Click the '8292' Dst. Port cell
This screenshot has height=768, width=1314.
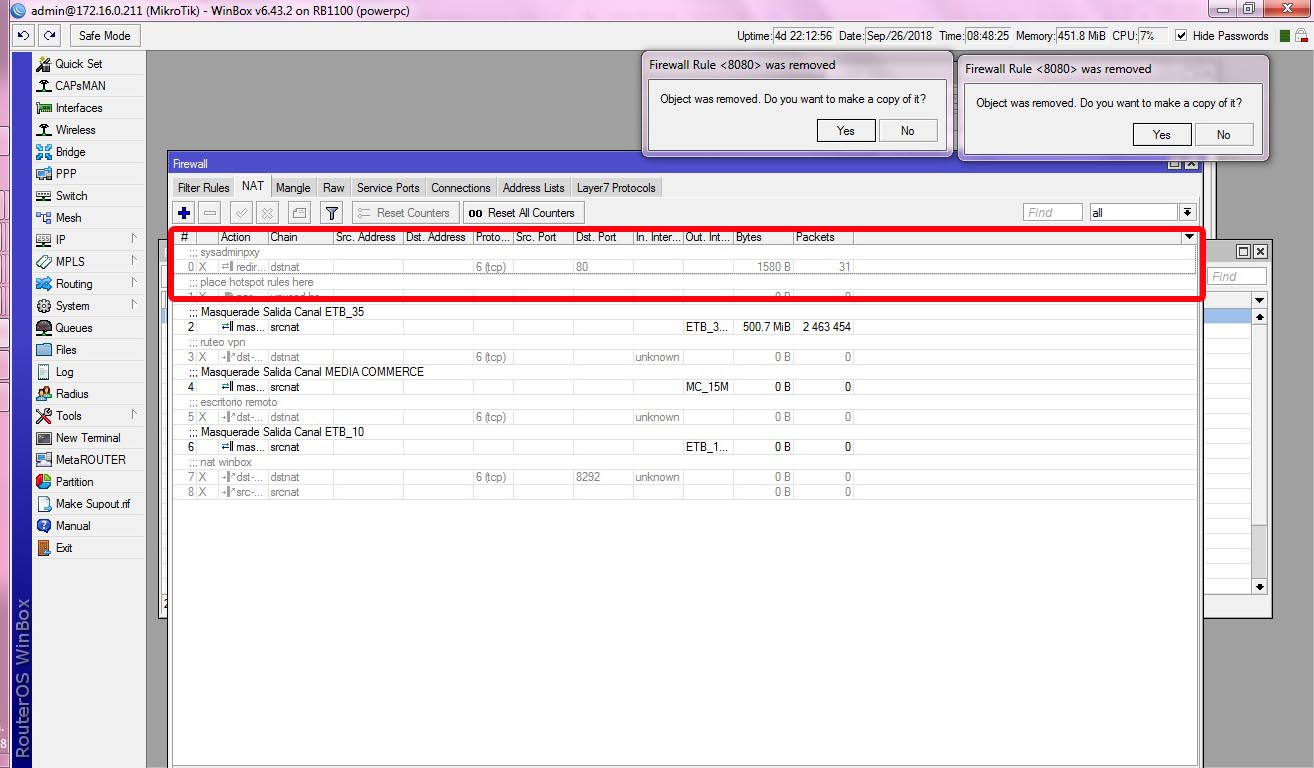pyautogui.click(x=603, y=477)
